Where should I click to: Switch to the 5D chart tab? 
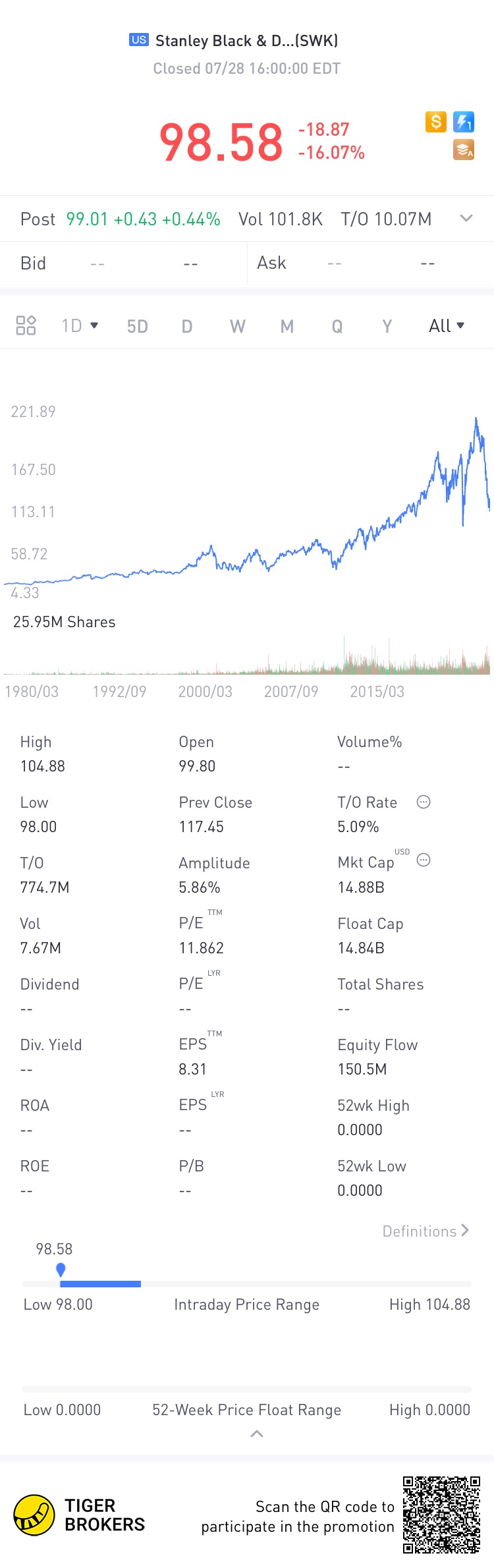pyautogui.click(x=137, y=326)
